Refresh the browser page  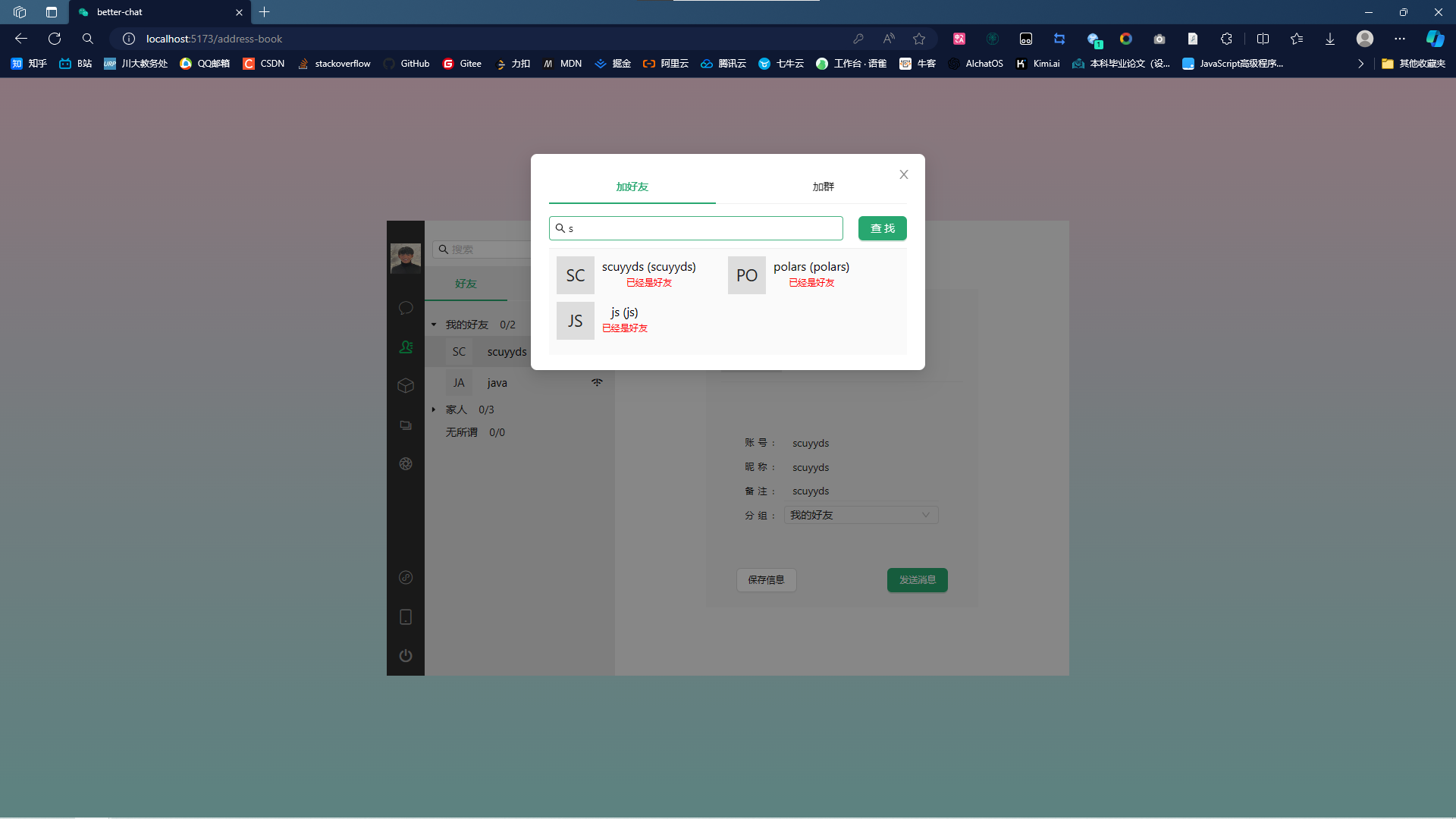[x=55, y=39]
